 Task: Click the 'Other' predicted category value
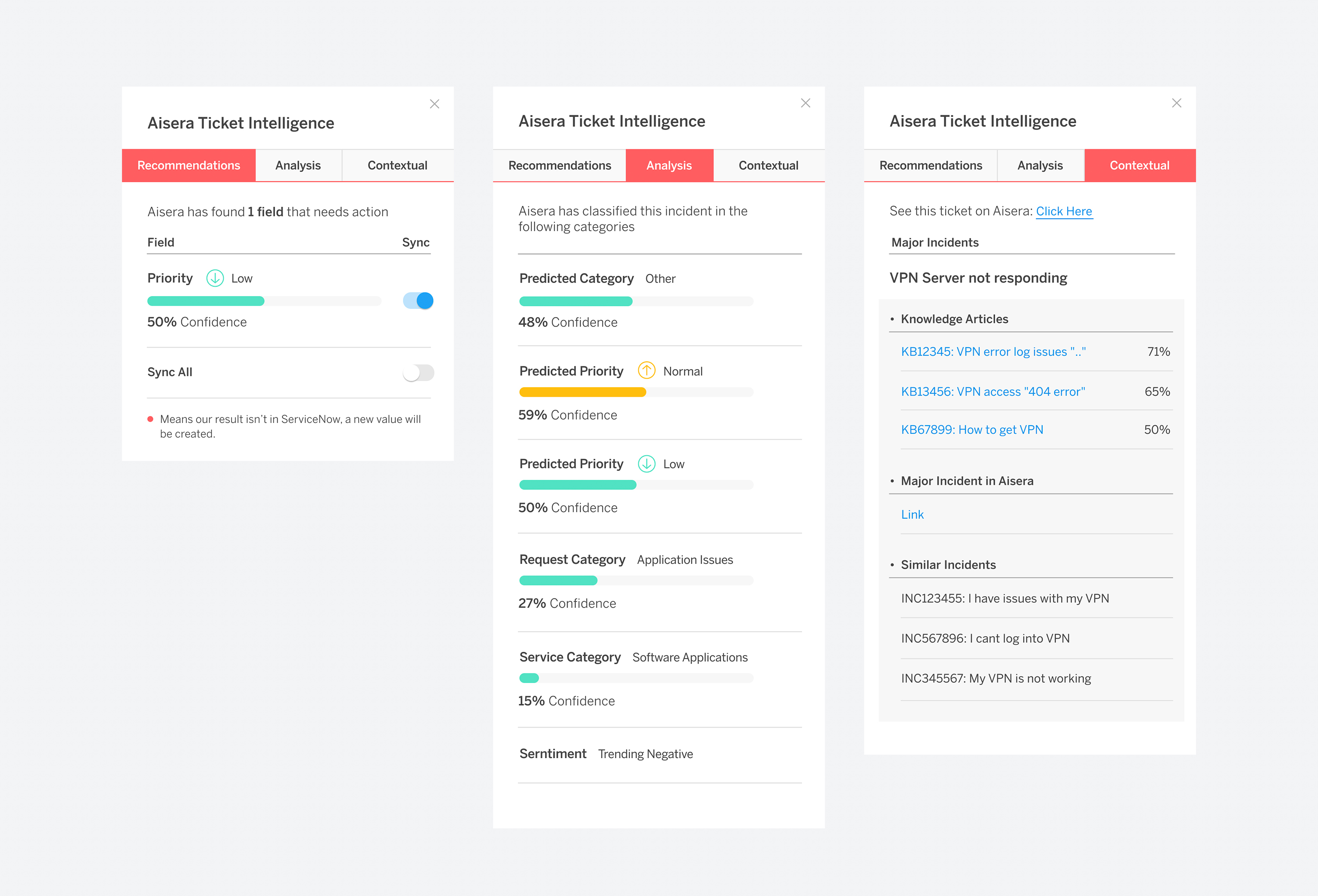660,279
